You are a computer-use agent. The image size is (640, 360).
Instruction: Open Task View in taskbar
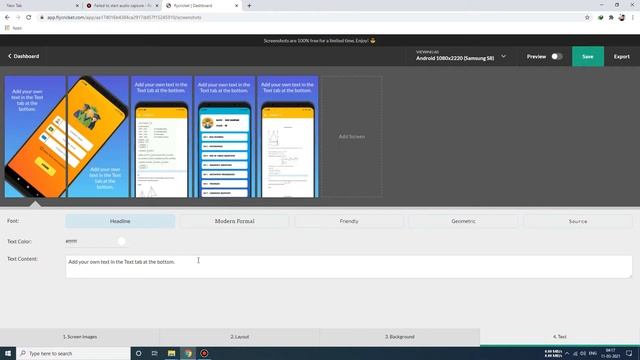tap(155, 353)
